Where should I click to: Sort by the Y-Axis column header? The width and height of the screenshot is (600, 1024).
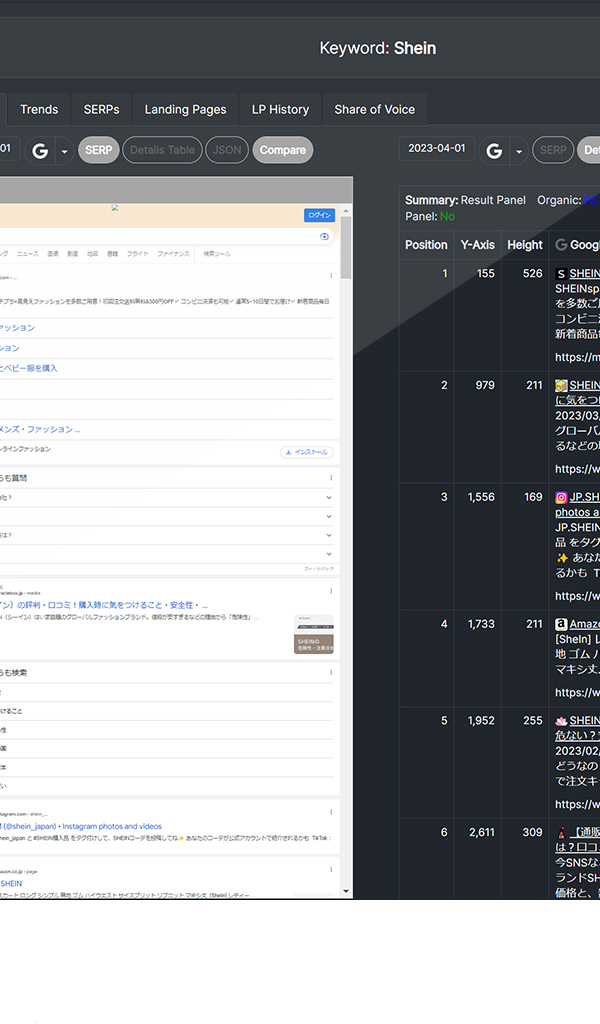(477, 245)
